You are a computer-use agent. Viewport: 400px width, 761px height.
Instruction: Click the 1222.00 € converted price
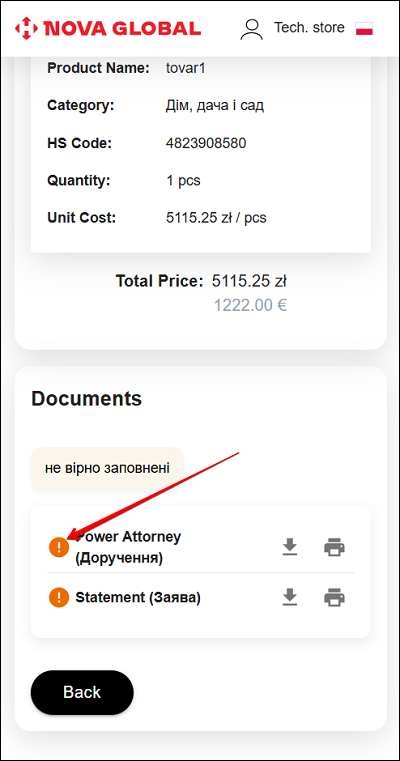coord(250,305)
